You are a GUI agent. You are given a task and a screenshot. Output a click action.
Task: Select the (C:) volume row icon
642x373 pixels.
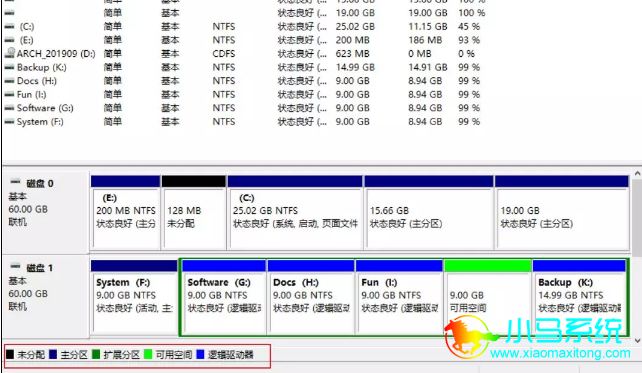[9, 27]
